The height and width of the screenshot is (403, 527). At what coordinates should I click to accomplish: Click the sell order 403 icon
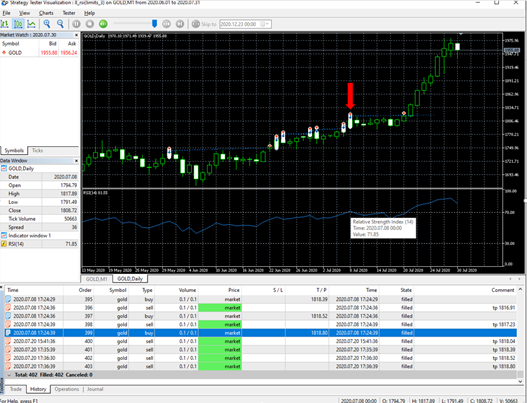8,366
